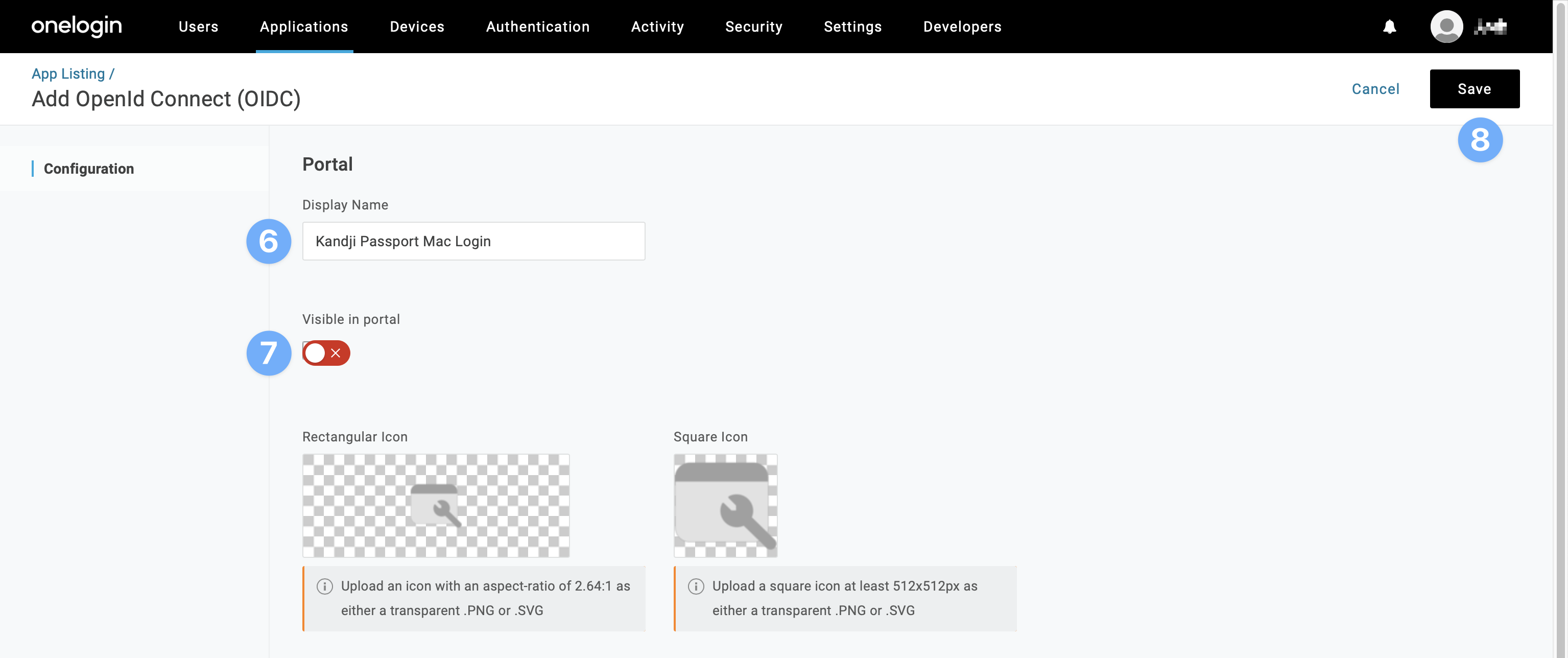The image size is (1568, 658).
Task: Open the Security menu
Action: (x=753, y=27)
